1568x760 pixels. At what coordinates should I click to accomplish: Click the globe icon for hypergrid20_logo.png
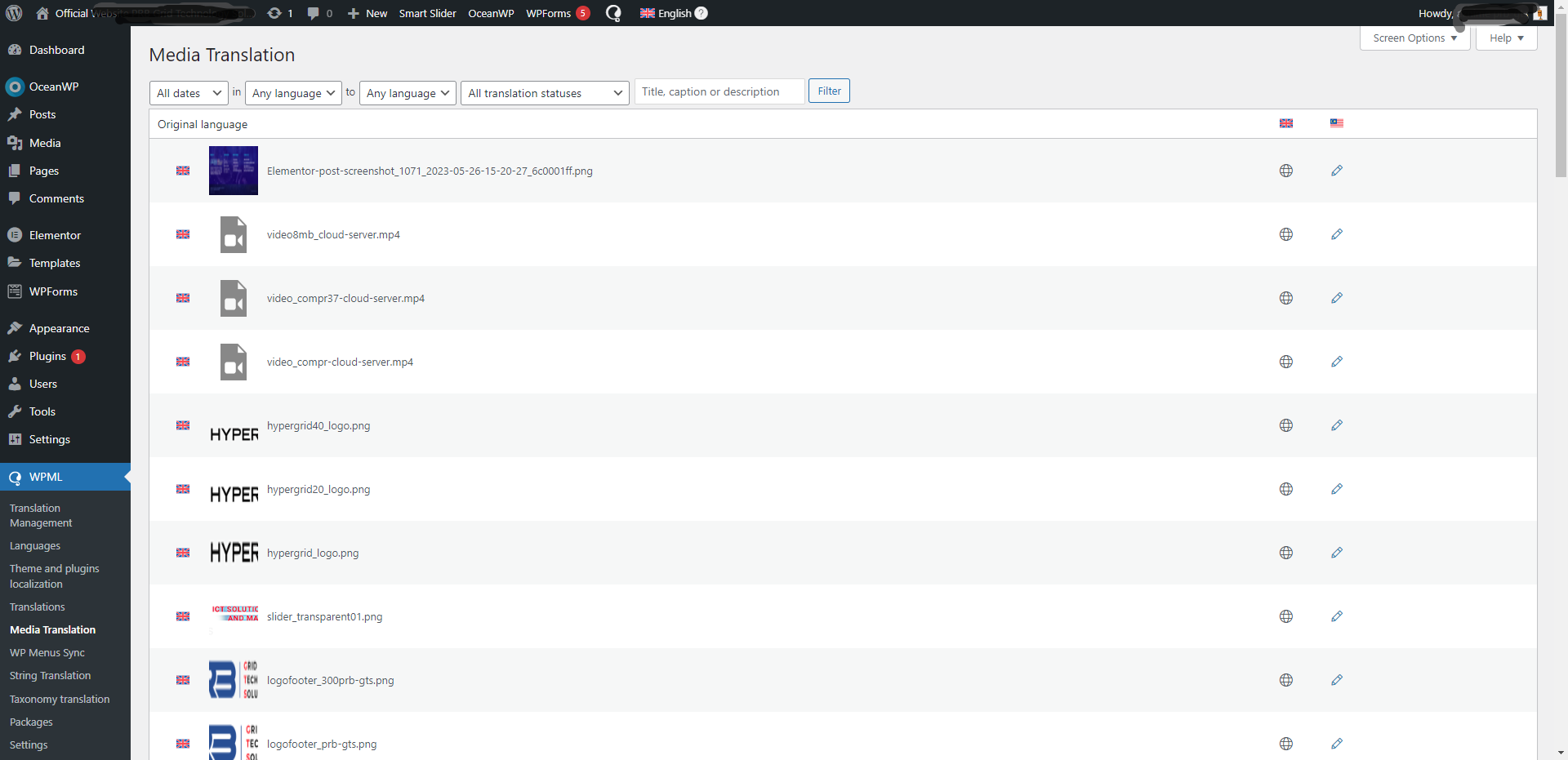tap(1286, 489)
